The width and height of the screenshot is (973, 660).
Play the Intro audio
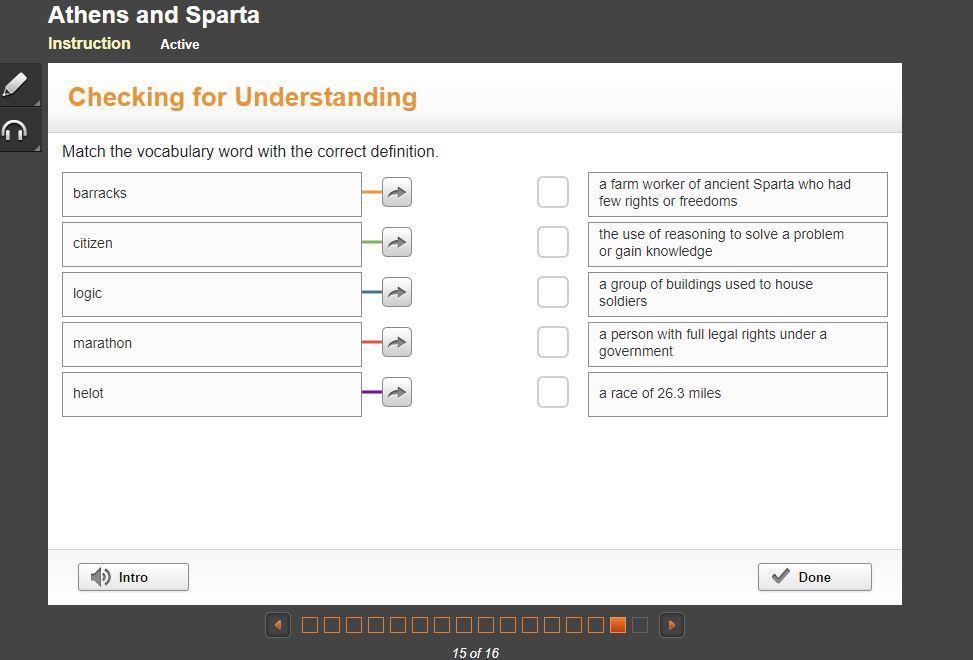[133, 577]
